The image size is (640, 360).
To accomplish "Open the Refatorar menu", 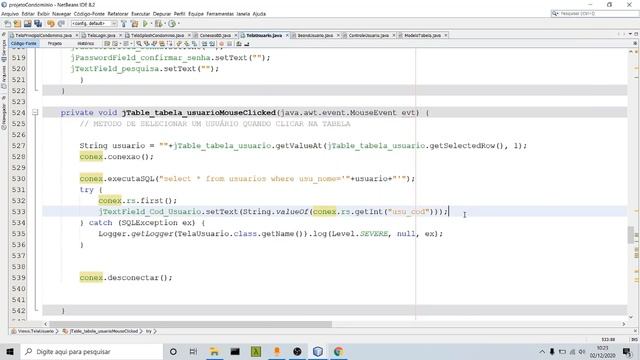I will coord(118,14).
